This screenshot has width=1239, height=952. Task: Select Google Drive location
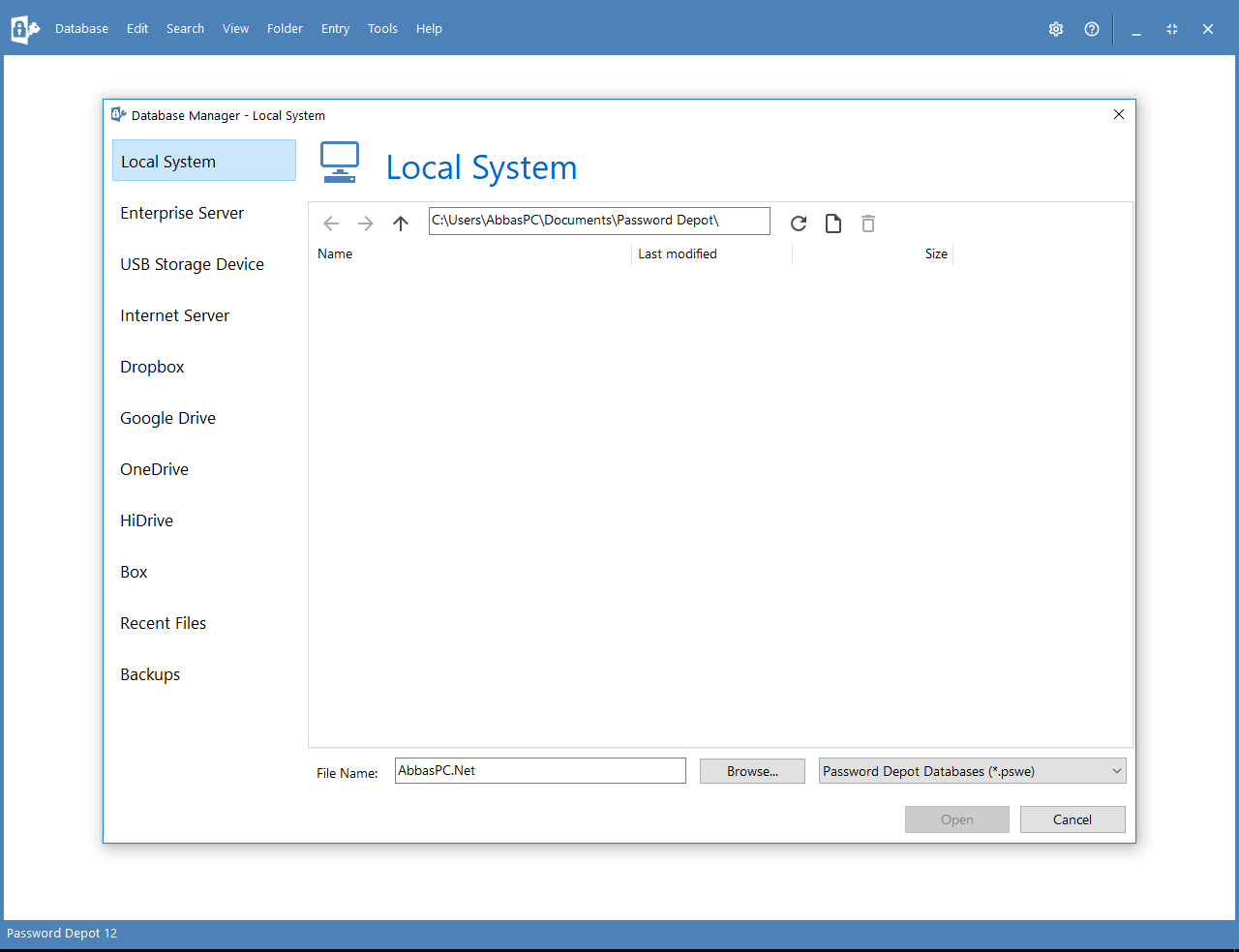(x=204, y=418)
